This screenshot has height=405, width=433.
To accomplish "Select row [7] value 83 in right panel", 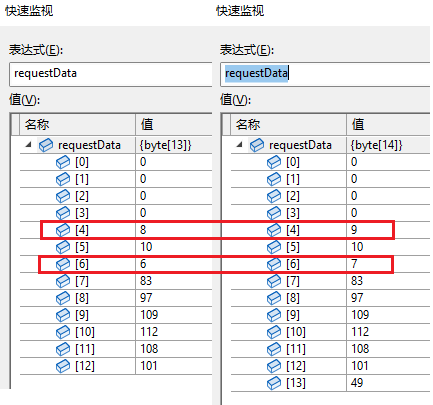I will point(330,281).
